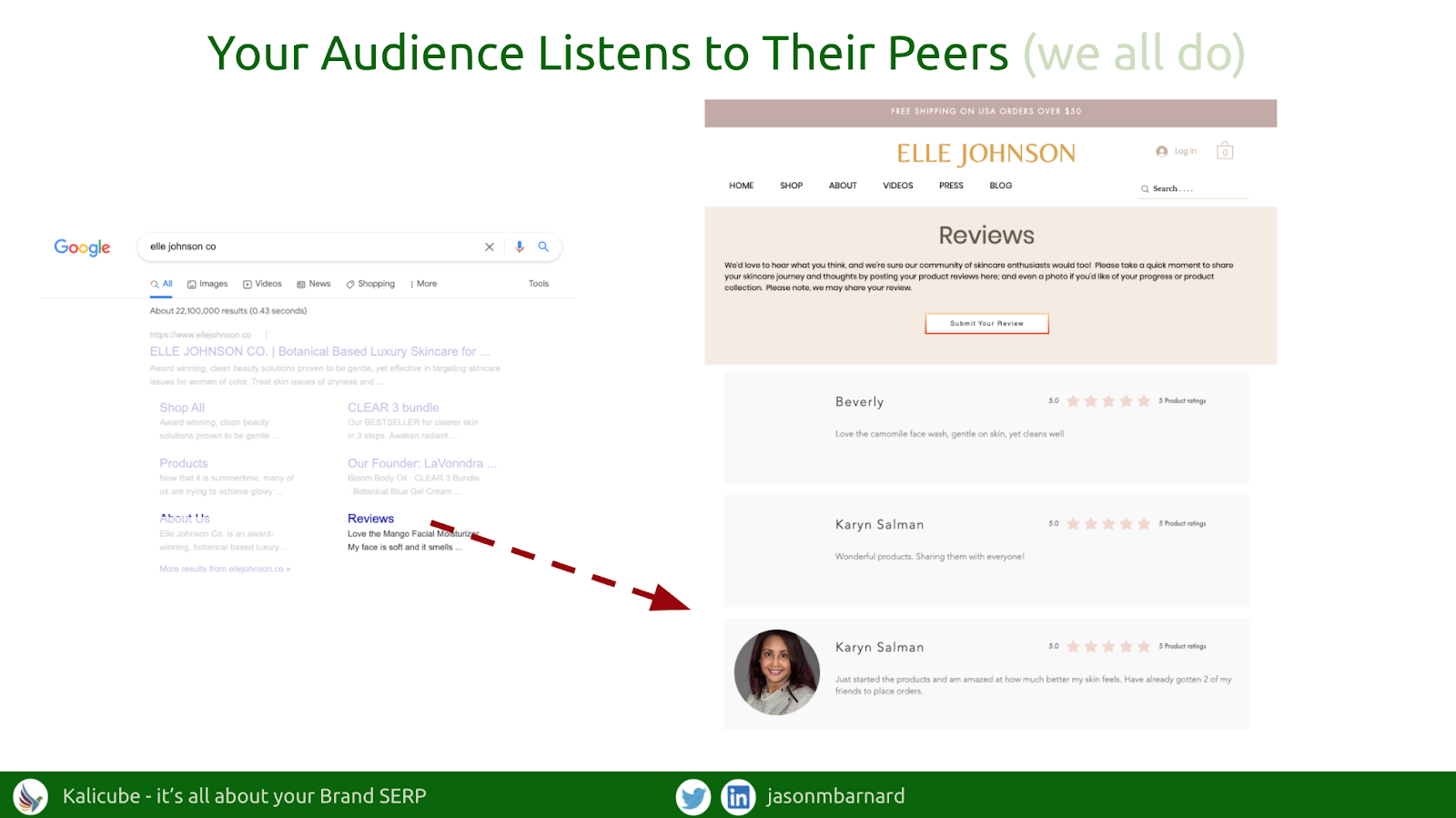The image size is (1456, 818).
Task: Open the VIDEOS menu item
Action: (898, 186)
